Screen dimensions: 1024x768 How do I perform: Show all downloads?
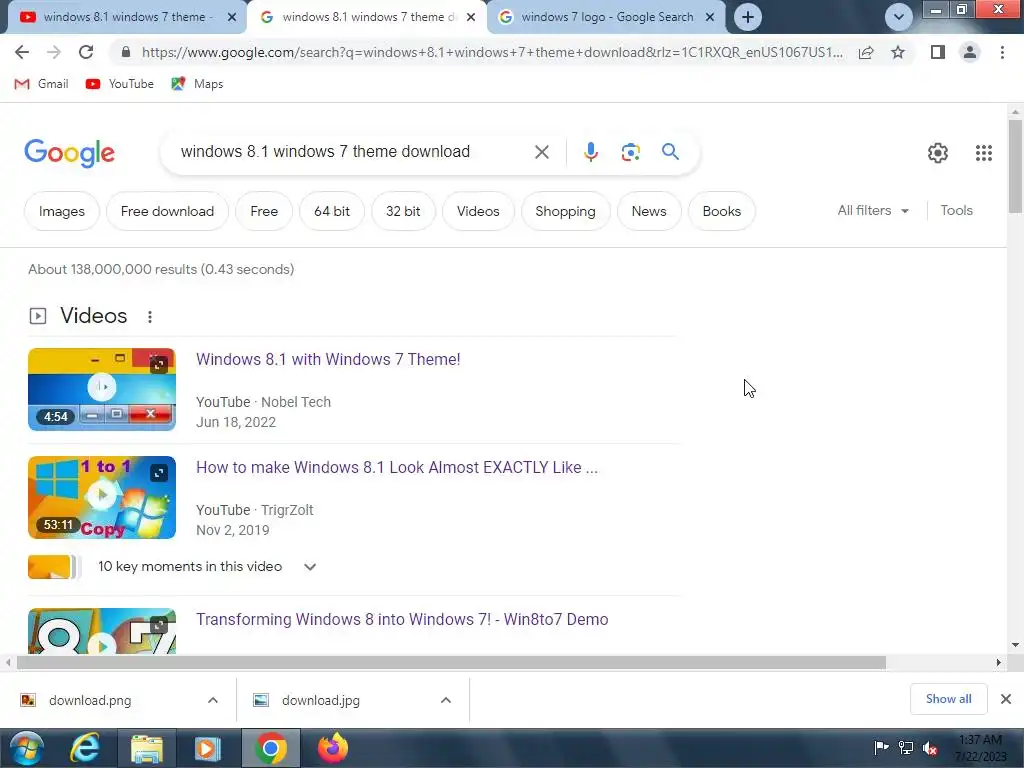948,699
